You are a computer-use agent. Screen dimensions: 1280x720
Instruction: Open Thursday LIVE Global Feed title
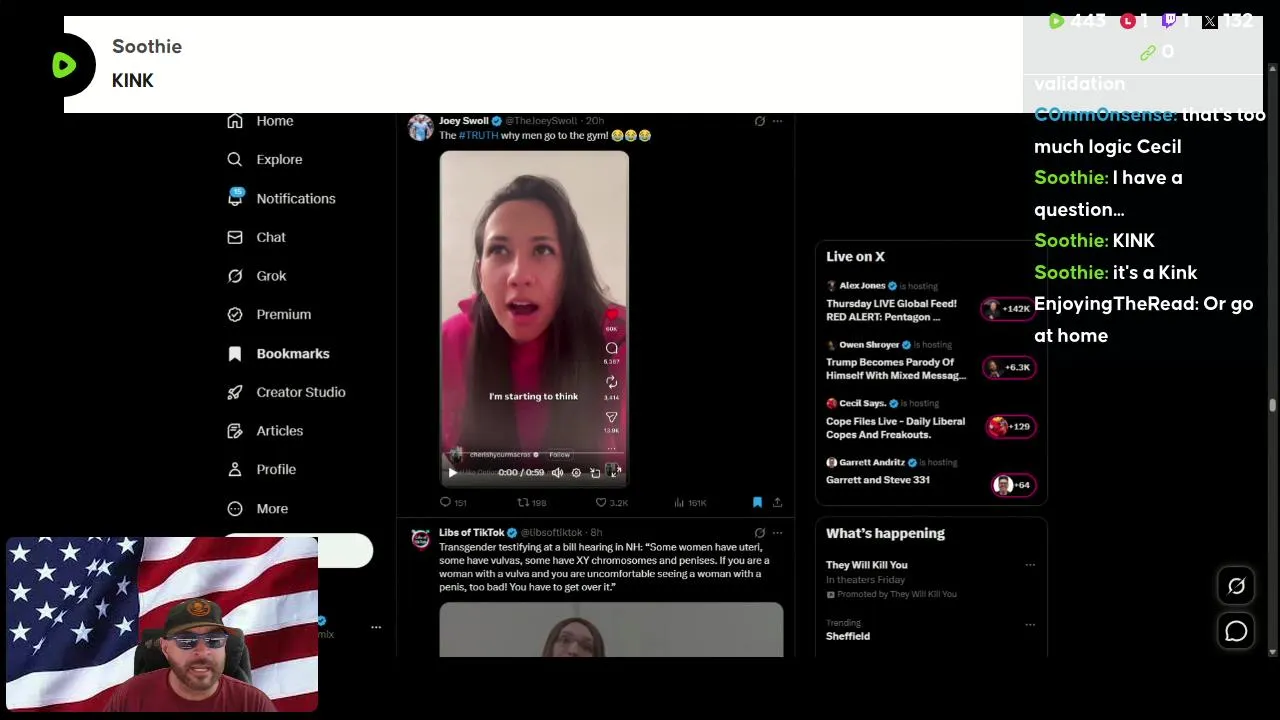coord(891,310)
